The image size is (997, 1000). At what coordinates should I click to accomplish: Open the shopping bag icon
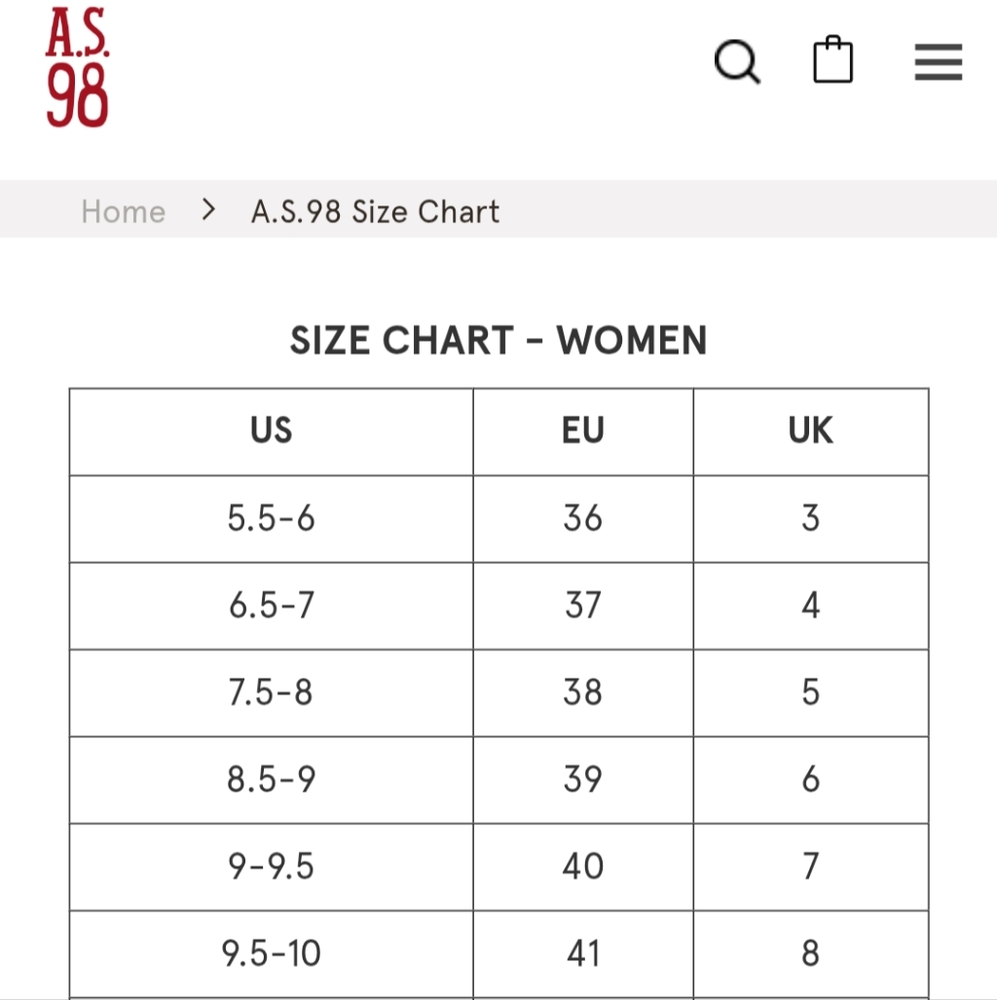coord(832,59)
